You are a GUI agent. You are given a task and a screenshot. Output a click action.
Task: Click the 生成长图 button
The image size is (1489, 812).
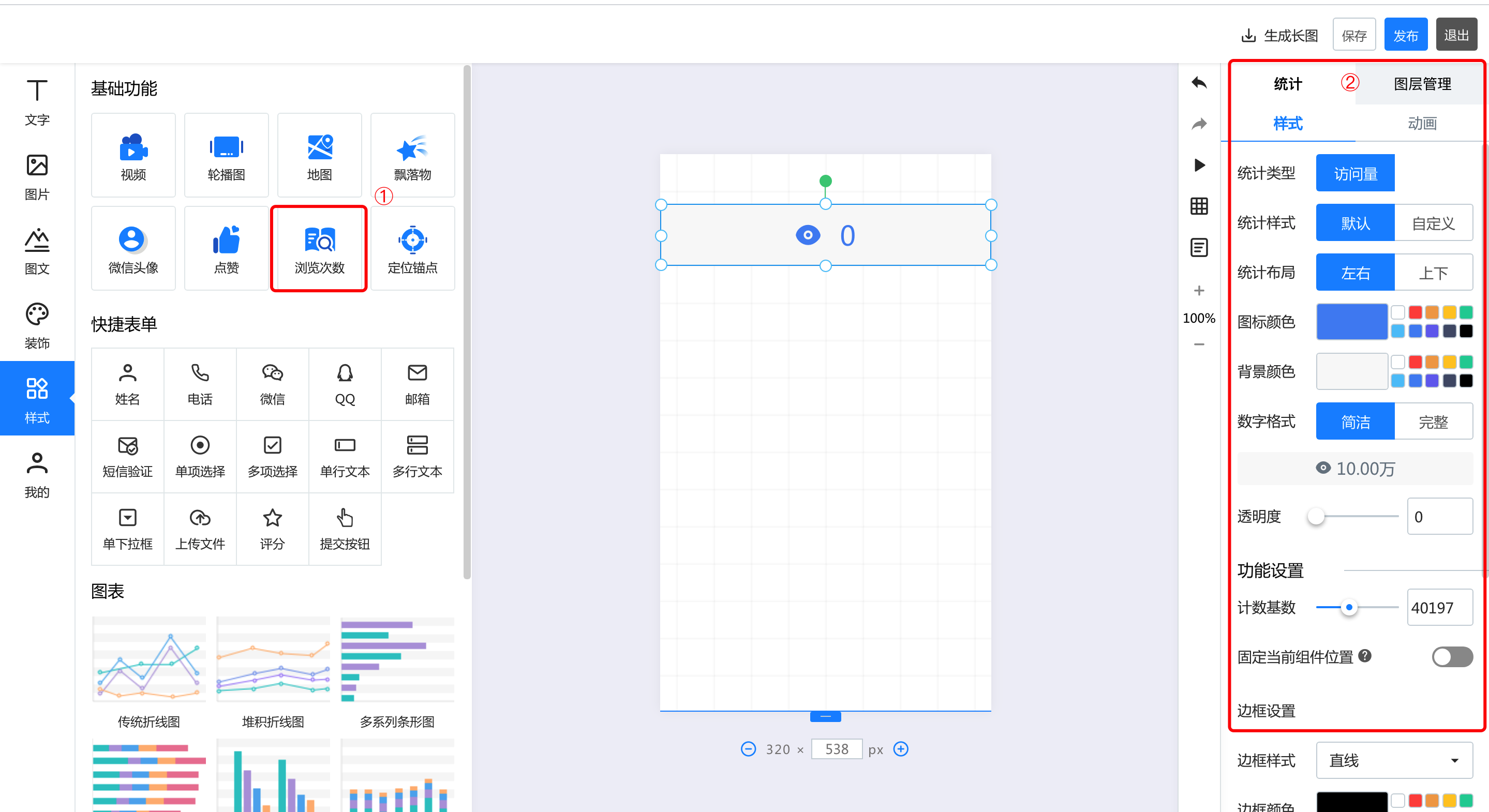point(1280,35)
